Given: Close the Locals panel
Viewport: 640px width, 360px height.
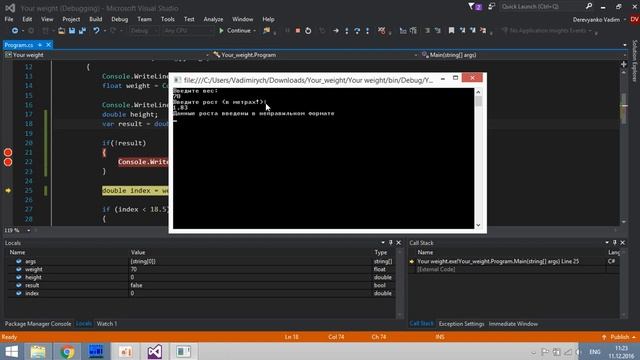Looking at the screenshot, I should point(399,243).
